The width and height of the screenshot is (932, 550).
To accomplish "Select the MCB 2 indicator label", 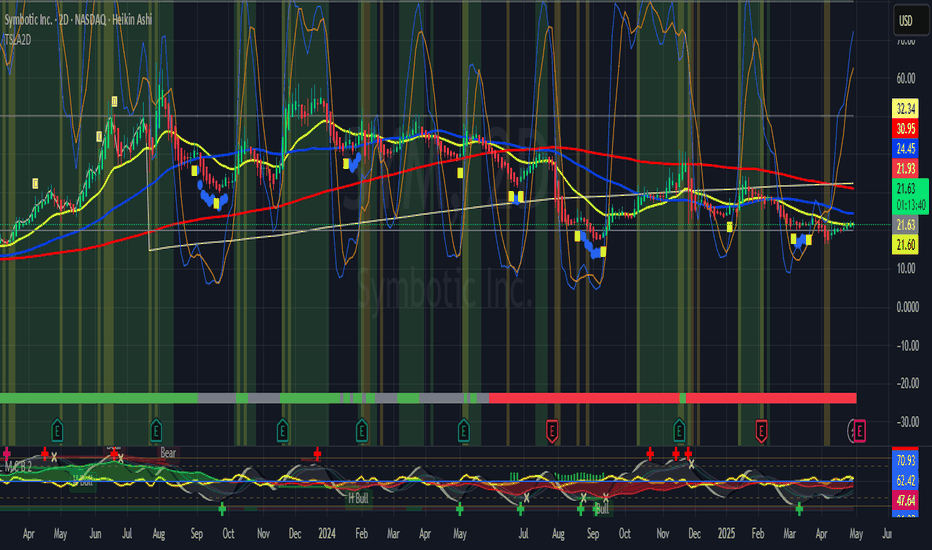I will (18, 466).
